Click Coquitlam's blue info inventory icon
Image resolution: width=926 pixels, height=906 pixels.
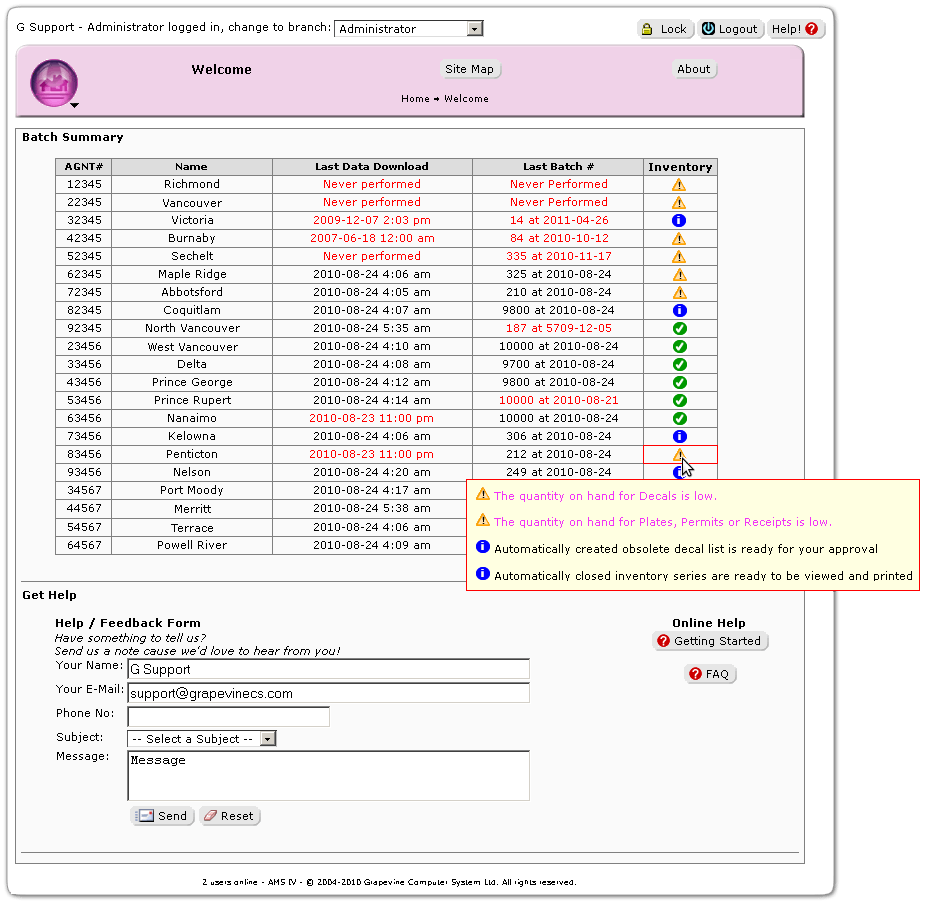679,311
